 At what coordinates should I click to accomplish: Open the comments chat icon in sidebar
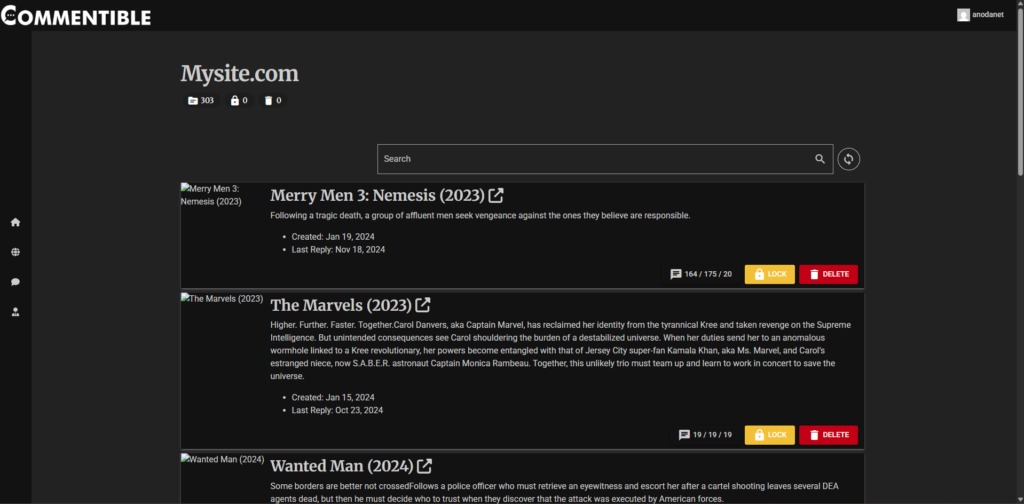(x=15, y=282)
